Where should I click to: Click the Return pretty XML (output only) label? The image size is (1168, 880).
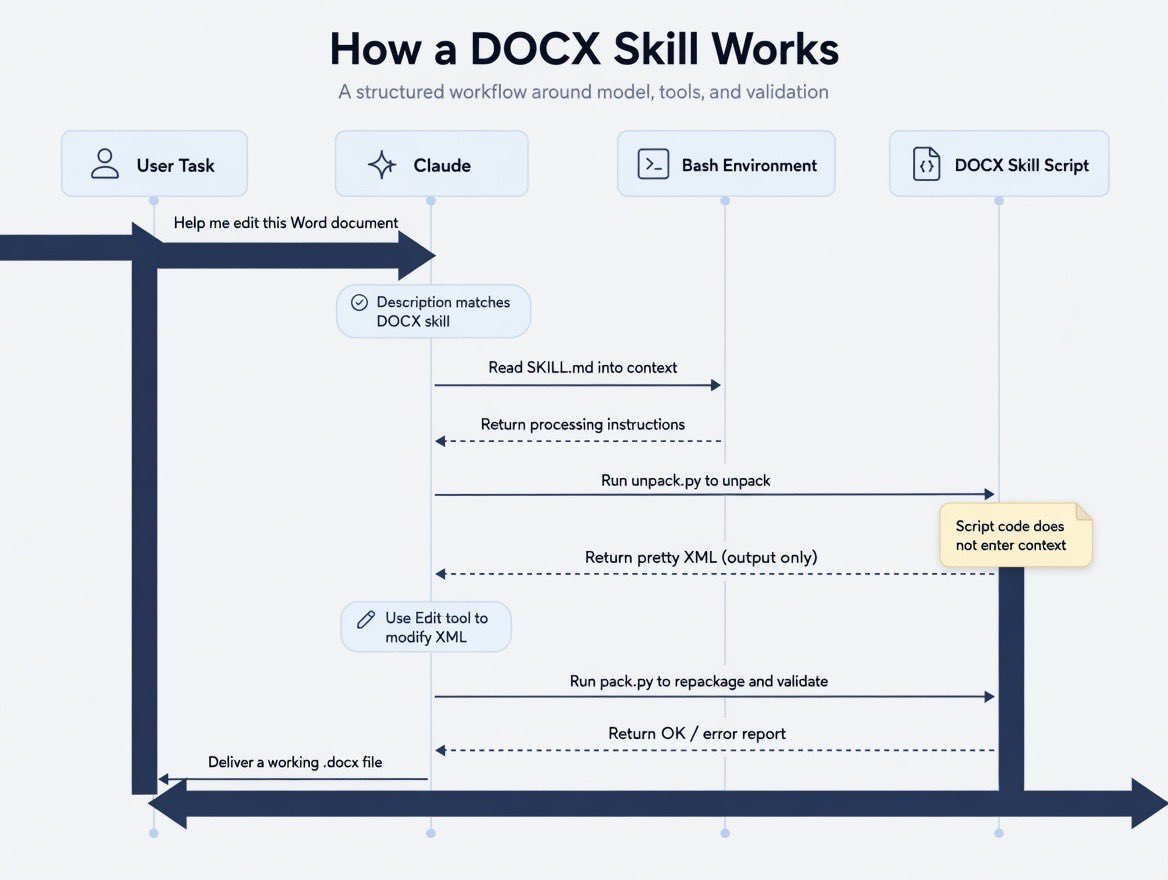pos(701,557)
